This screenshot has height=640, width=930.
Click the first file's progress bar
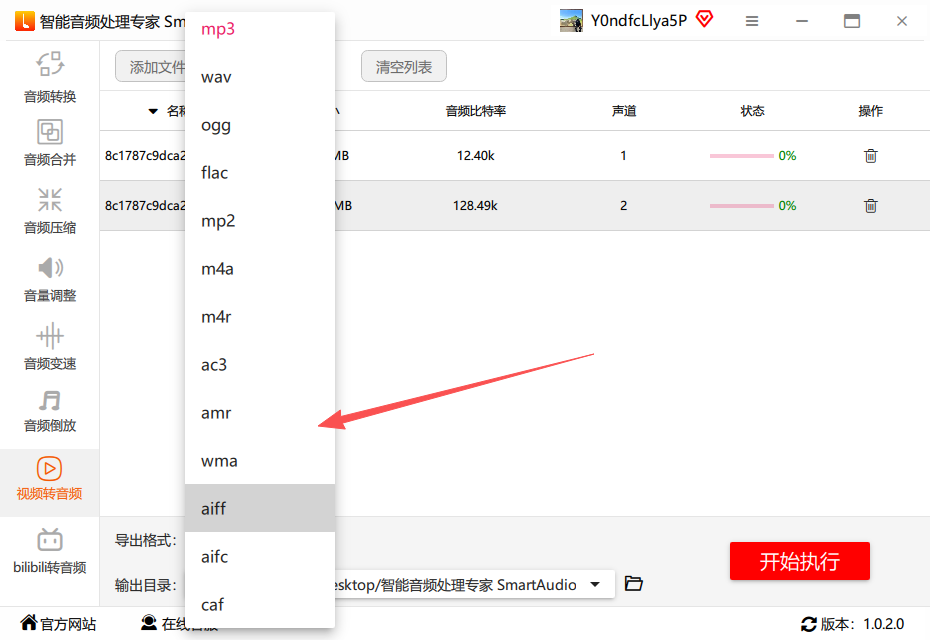point(741,156)
